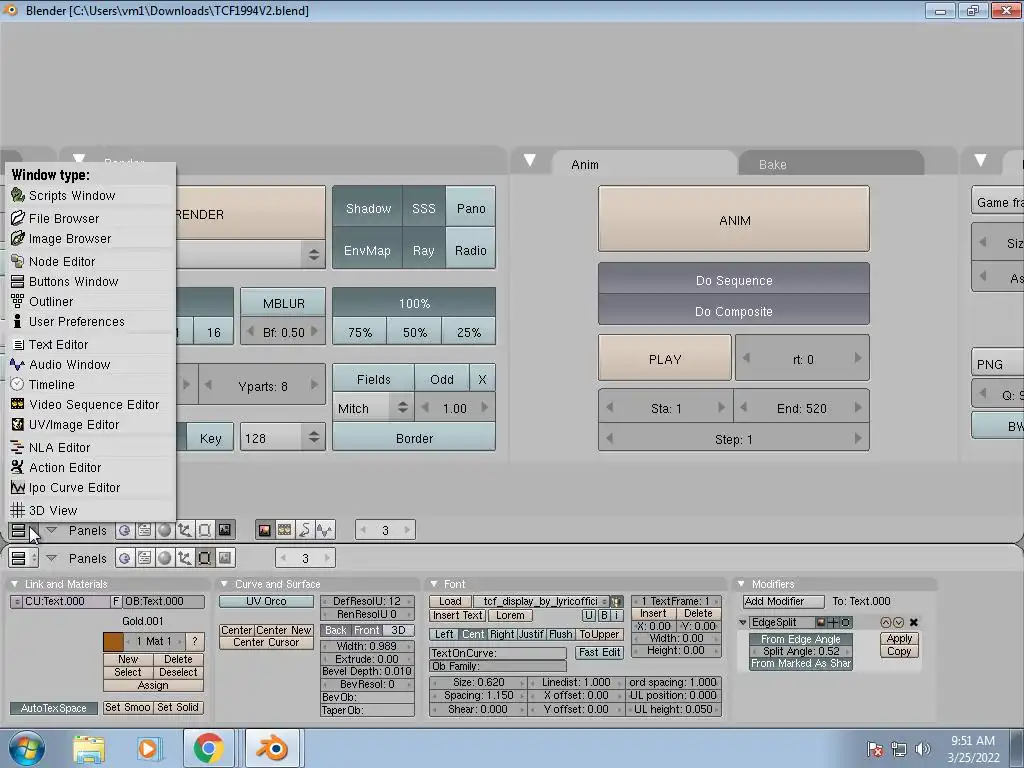Select Scene context icon in upper header
1024x768 pixels.
[225, 530]
